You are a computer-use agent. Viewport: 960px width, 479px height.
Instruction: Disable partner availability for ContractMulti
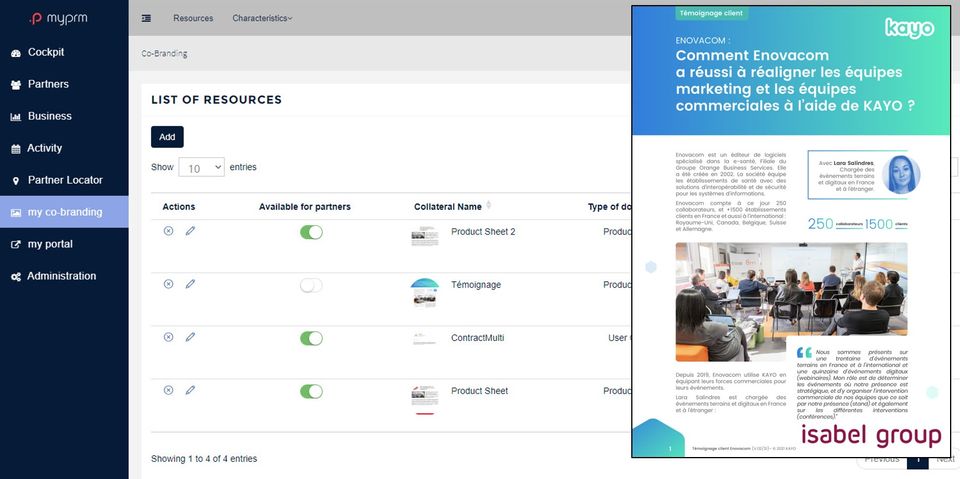[311, 338]
